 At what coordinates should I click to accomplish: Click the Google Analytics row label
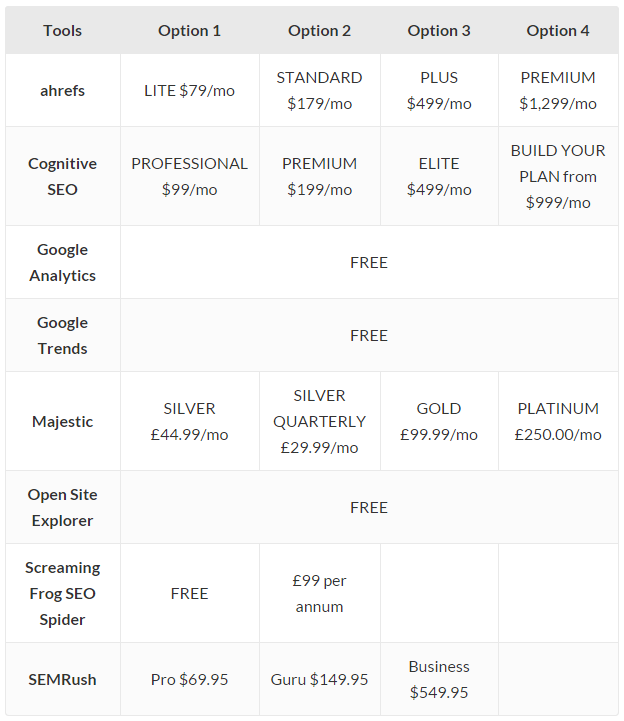pyautogui.click(x=63, y=263)
